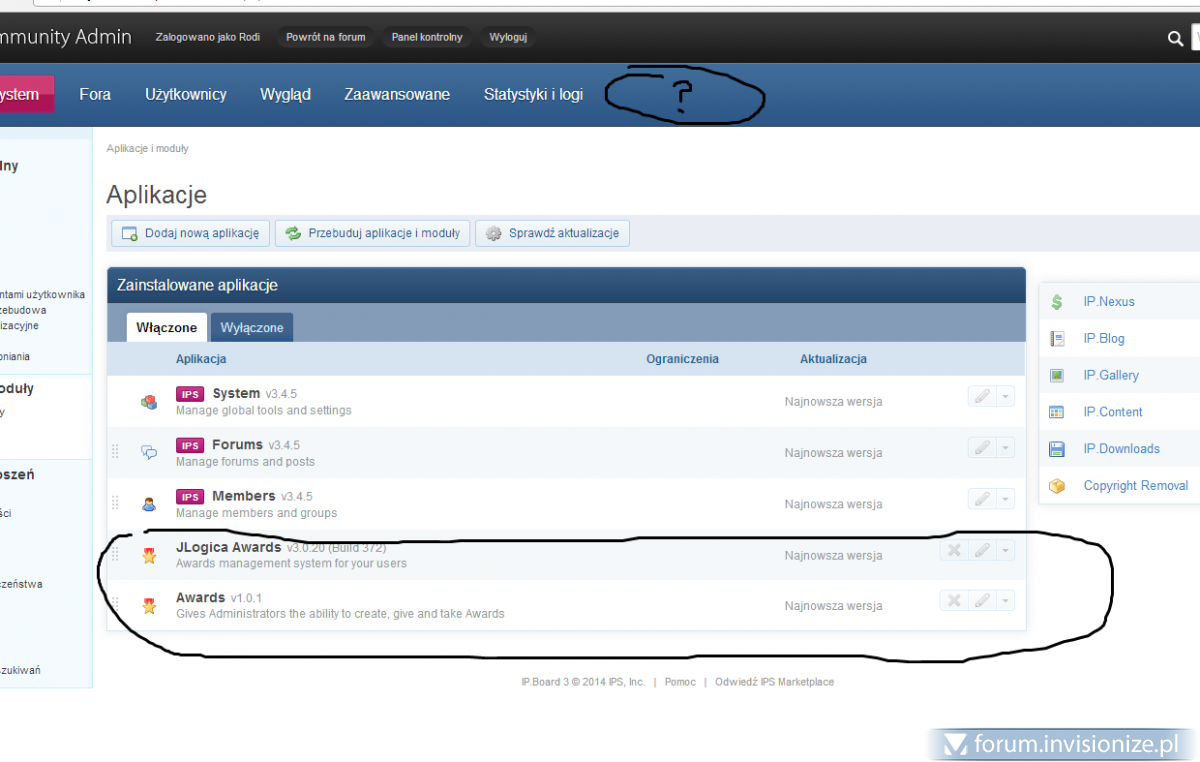Image resolution: width=1200 pixels, height=762 pixels.
Task: Grab the Awards v1.0.1 row drag handle
Action: click(x=115, y=604)
